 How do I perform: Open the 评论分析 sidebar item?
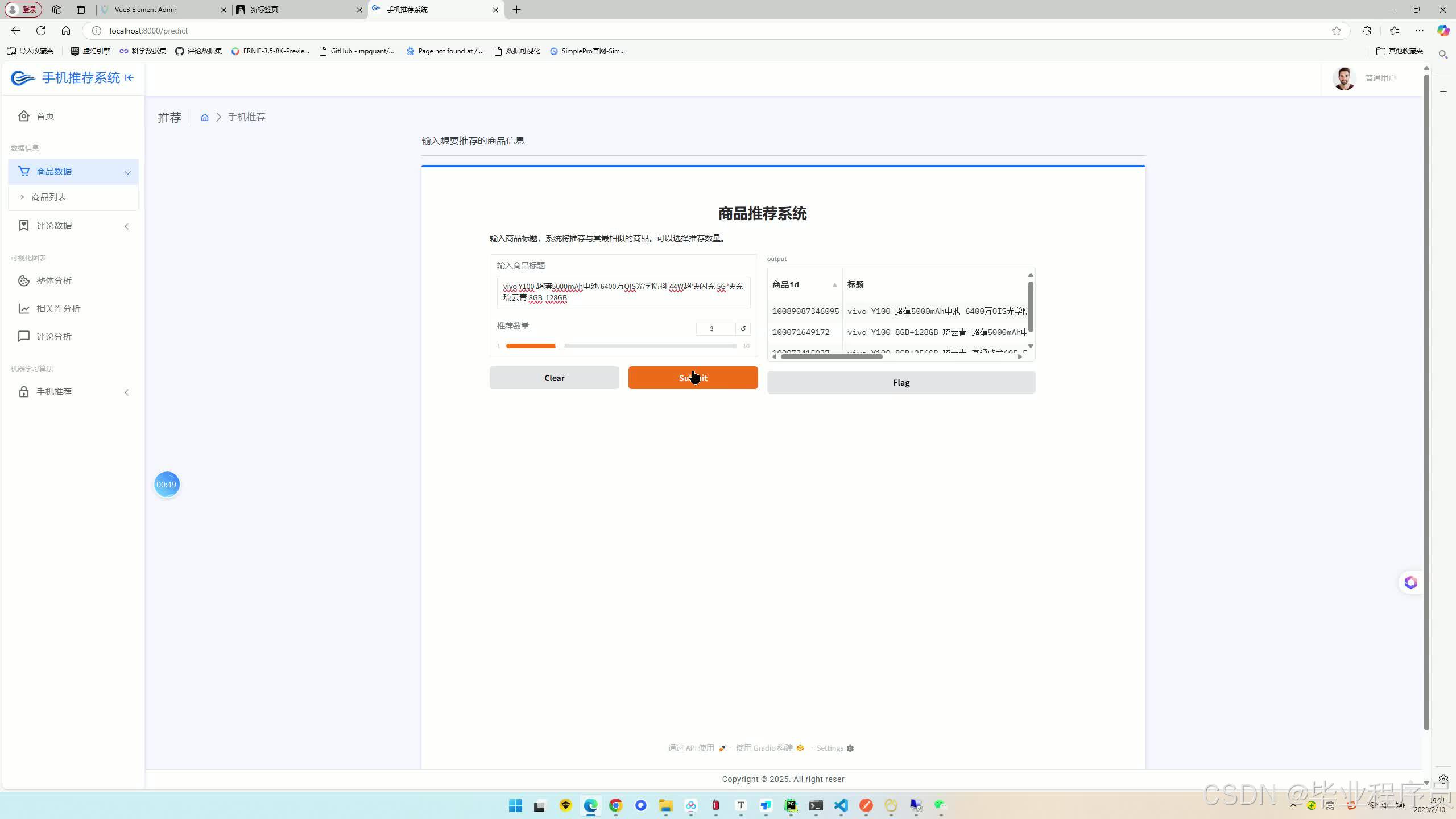click(73, 337)
